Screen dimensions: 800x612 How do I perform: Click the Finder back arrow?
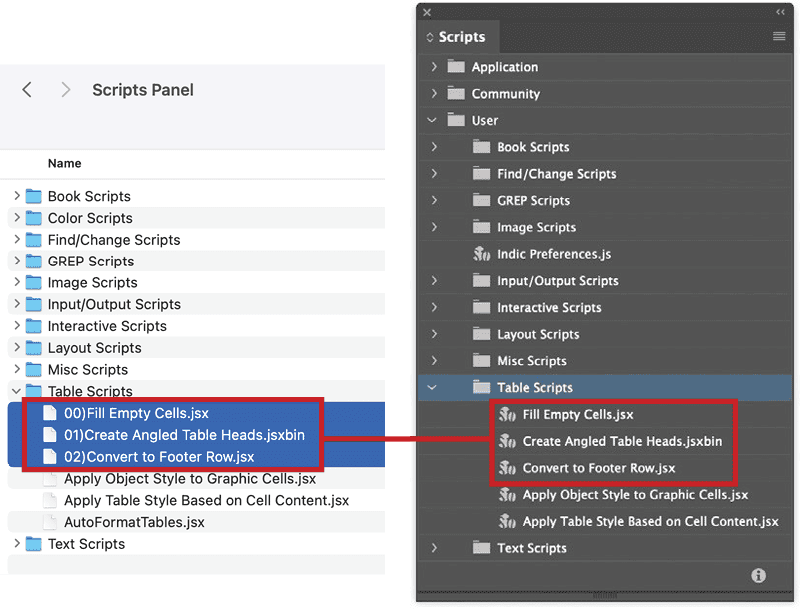(27, 90)
